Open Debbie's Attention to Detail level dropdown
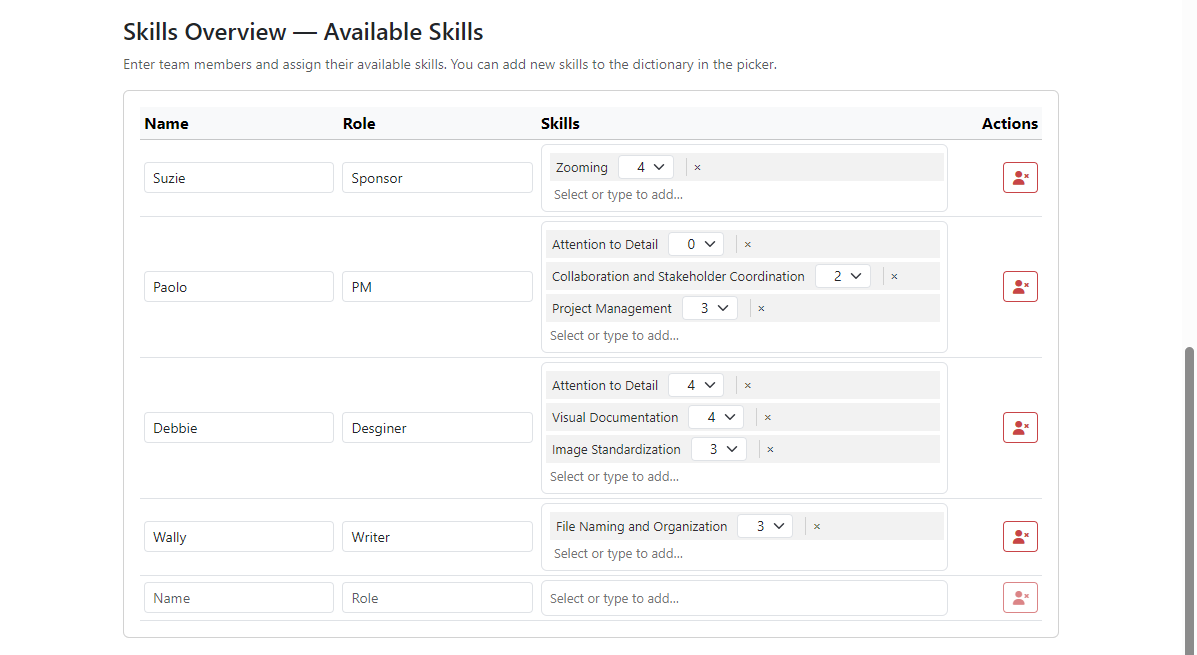 tap(696, 386)
